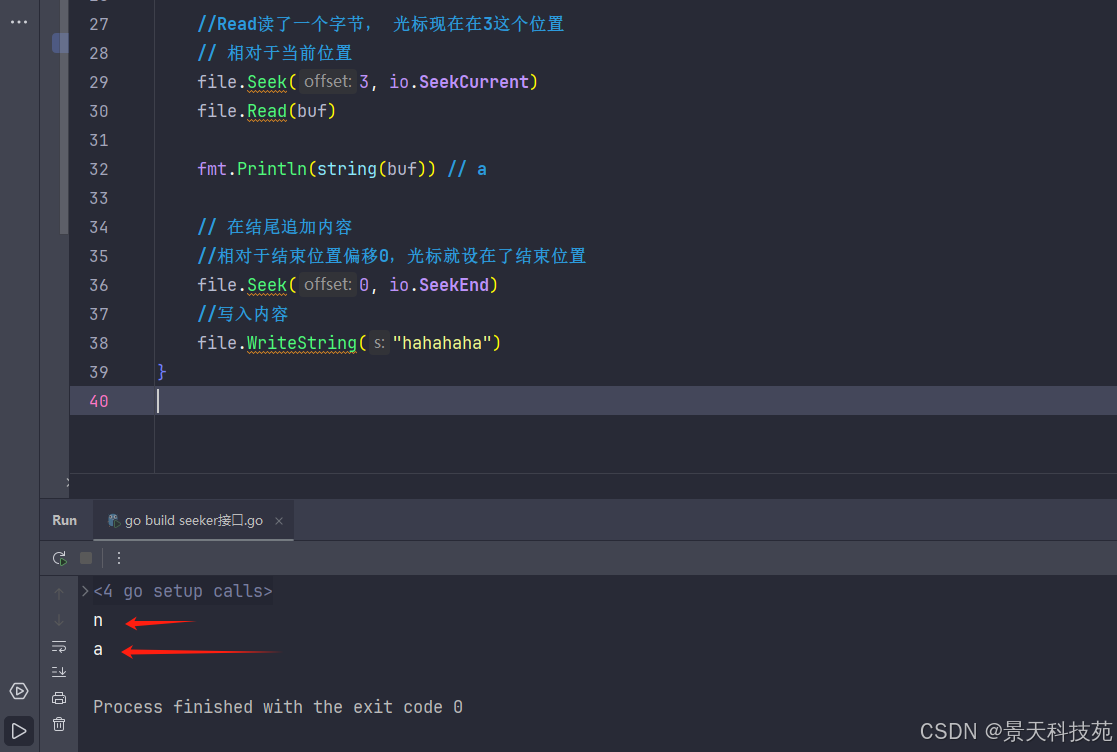The height and width of the screenshot is (752, 1117).
Task: Rerun the go build seeker program
Action: [60, 558]
